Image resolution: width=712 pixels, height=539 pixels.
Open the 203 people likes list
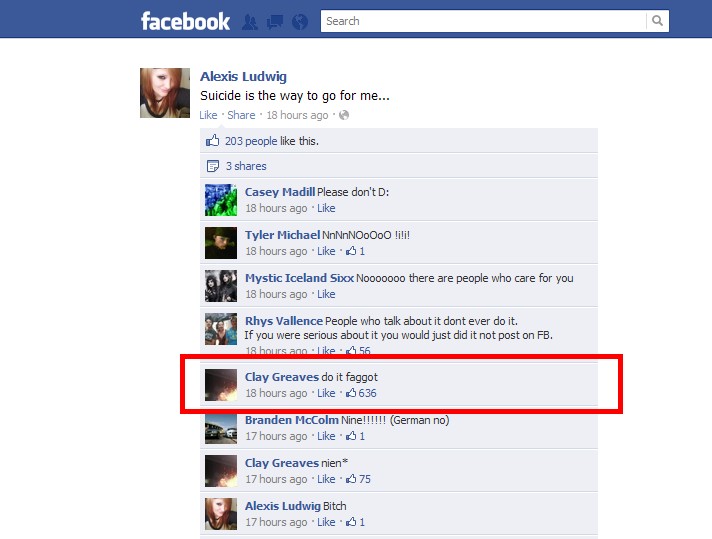click(251, 141)
